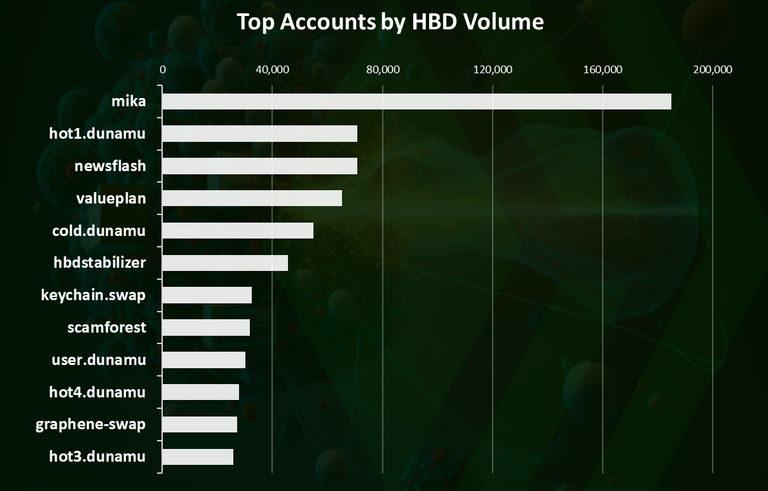This screenshot has width=768, height=491.
Task: Select the 'scamforest' account label
Action: point(107,327)
